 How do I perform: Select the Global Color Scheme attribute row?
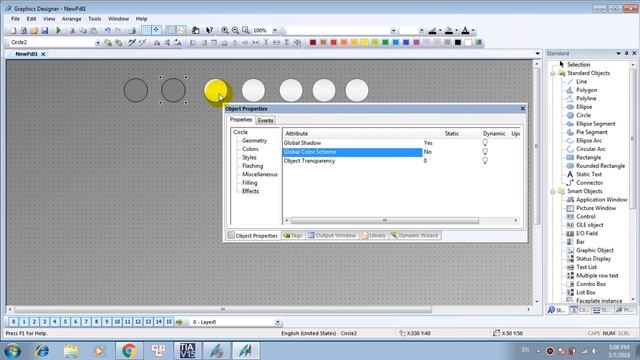coord(352,152)
